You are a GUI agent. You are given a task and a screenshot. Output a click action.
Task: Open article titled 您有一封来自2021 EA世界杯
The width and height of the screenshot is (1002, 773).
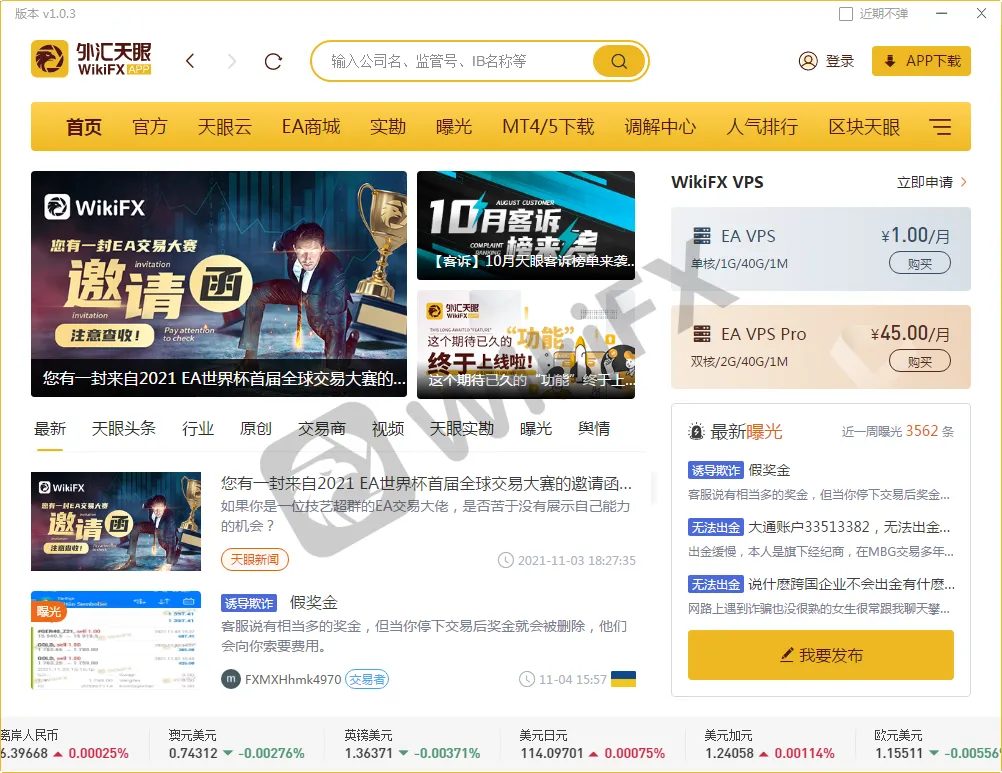[426, 484]
